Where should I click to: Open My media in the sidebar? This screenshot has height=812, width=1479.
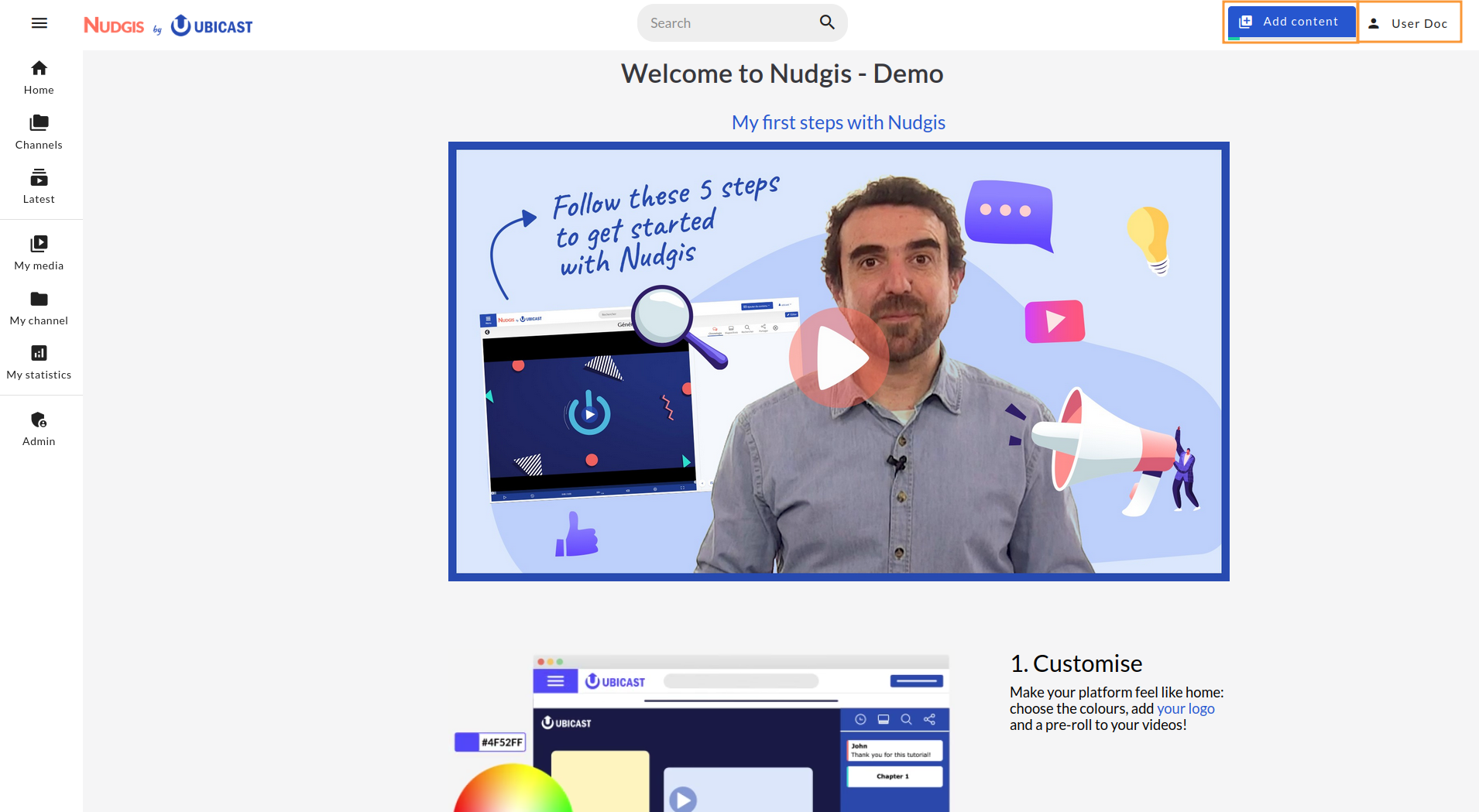coord(39,253)
